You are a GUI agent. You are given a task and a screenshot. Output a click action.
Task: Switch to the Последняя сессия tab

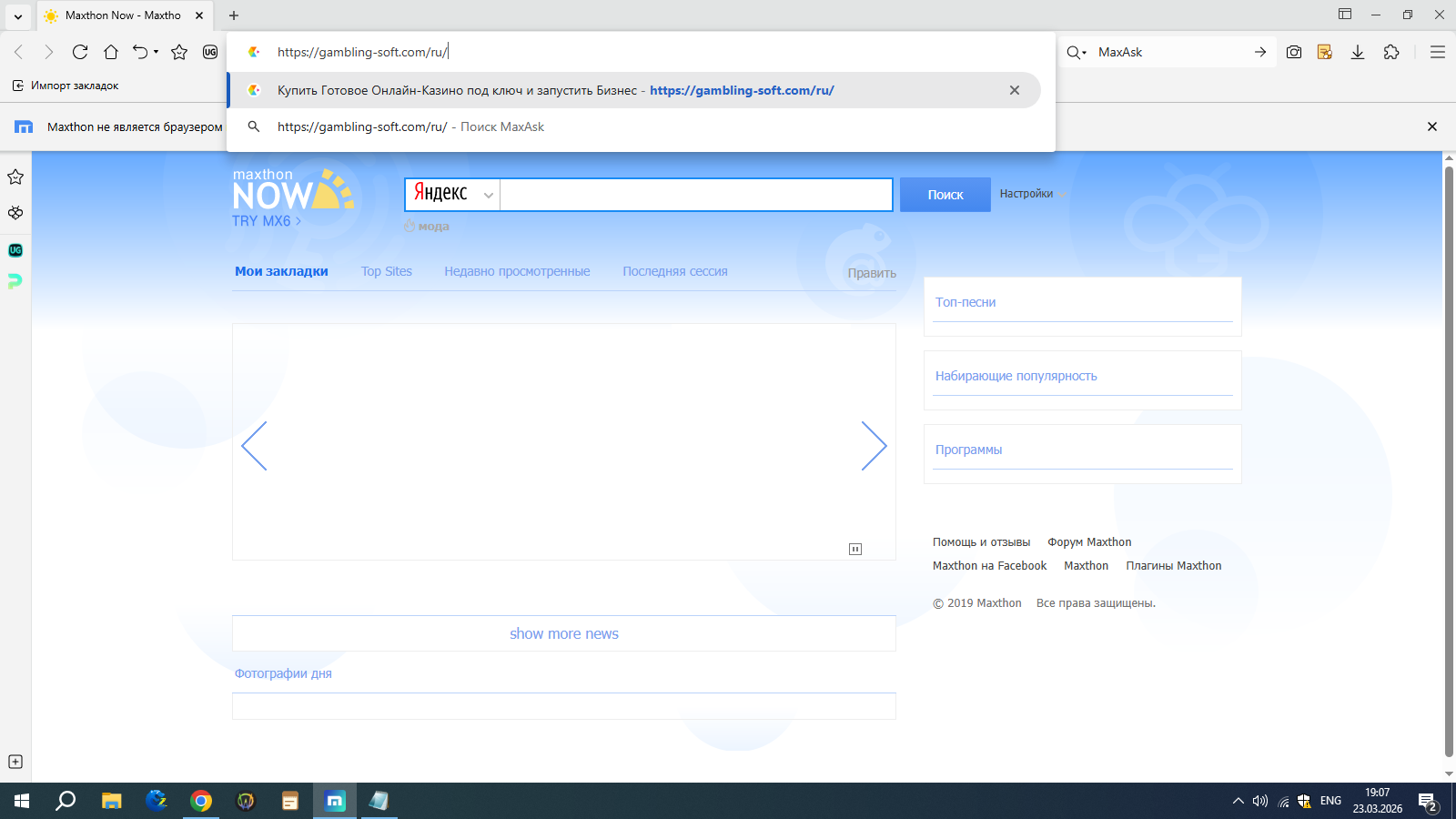point(675,271)
